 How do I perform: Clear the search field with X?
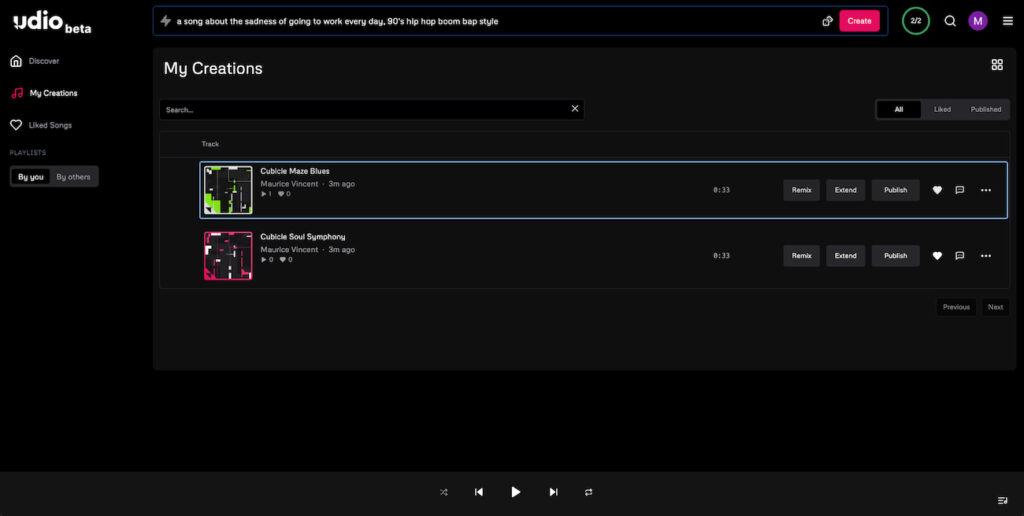coord(575,109)
